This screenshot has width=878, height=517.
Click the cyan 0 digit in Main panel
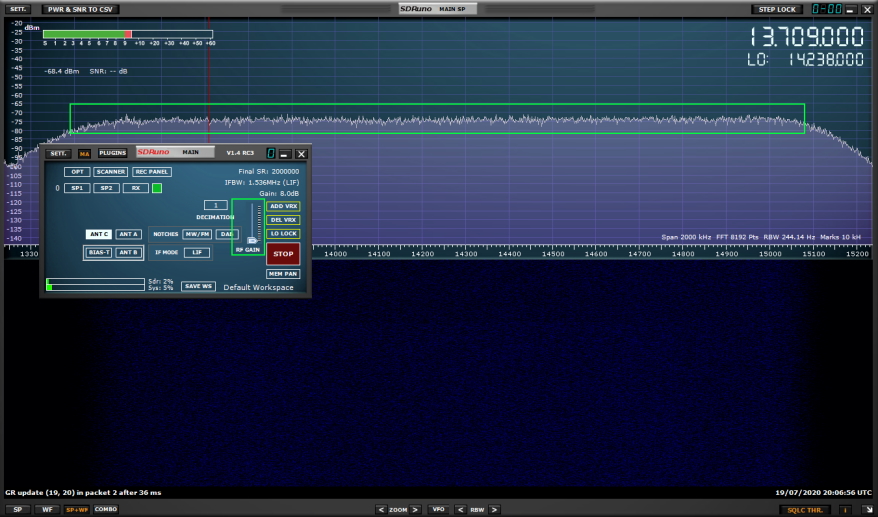pos(270,153)
